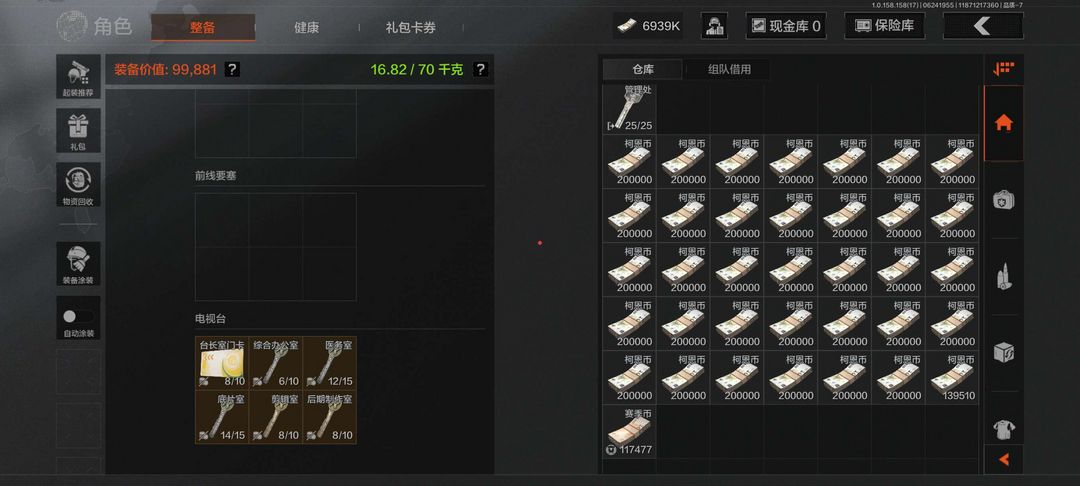Select the home category in warehouse sidebar
This screenshot has height=486, width=1080.
click(x=1004, y=123)
